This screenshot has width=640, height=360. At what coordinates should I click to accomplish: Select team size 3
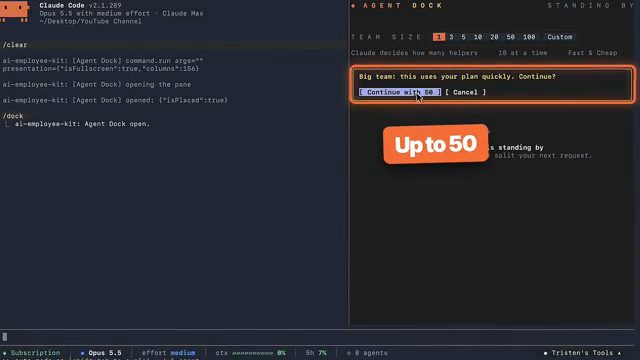click(x=451, y=37)
